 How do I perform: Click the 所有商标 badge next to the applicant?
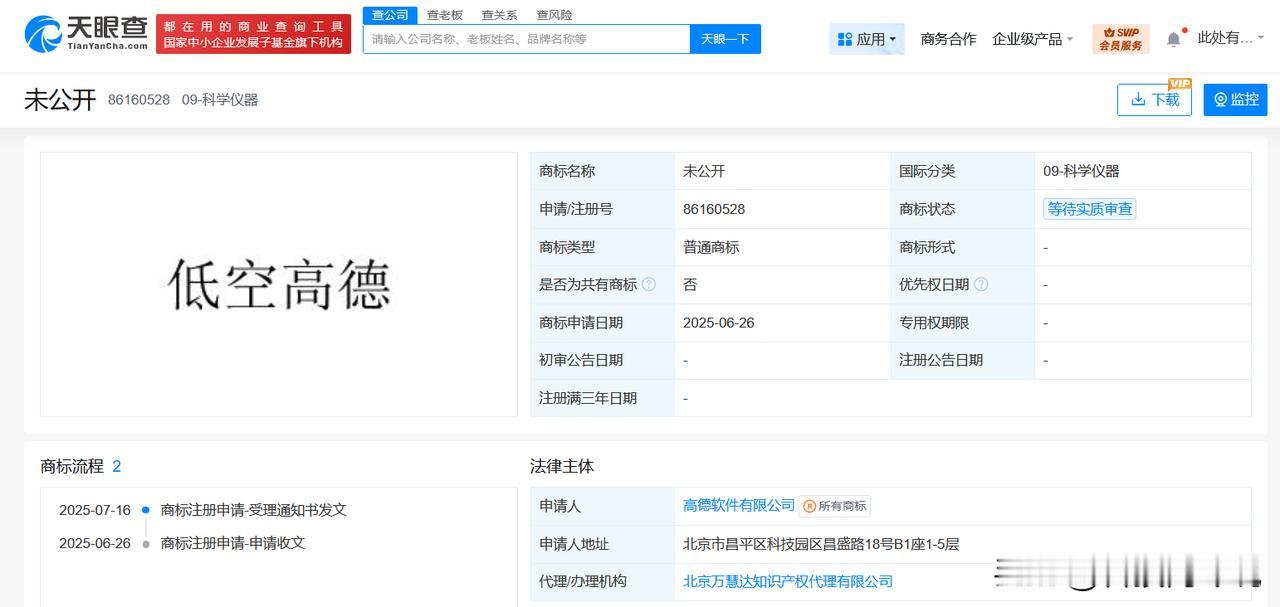click(x=835, y=506)
